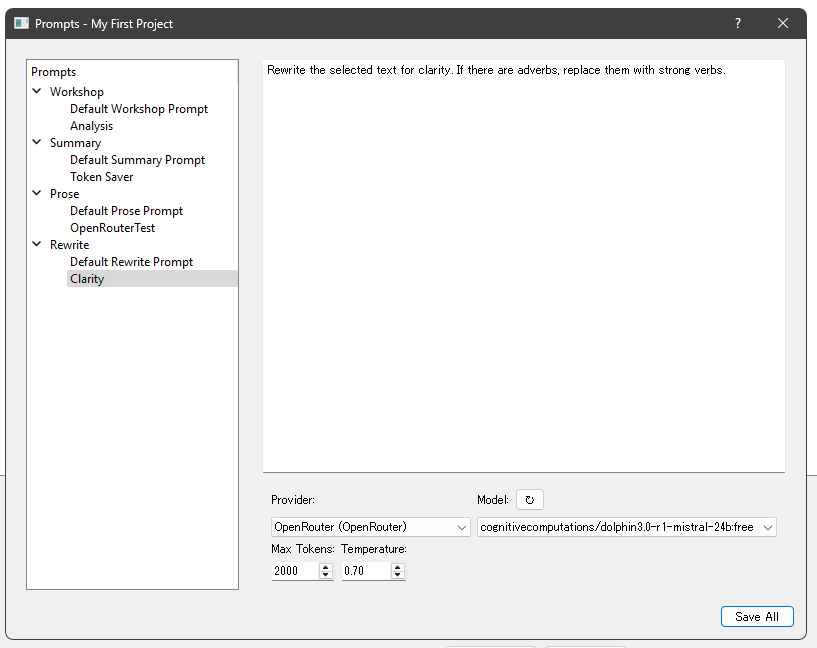Click the Save All button

click(756, 617)
